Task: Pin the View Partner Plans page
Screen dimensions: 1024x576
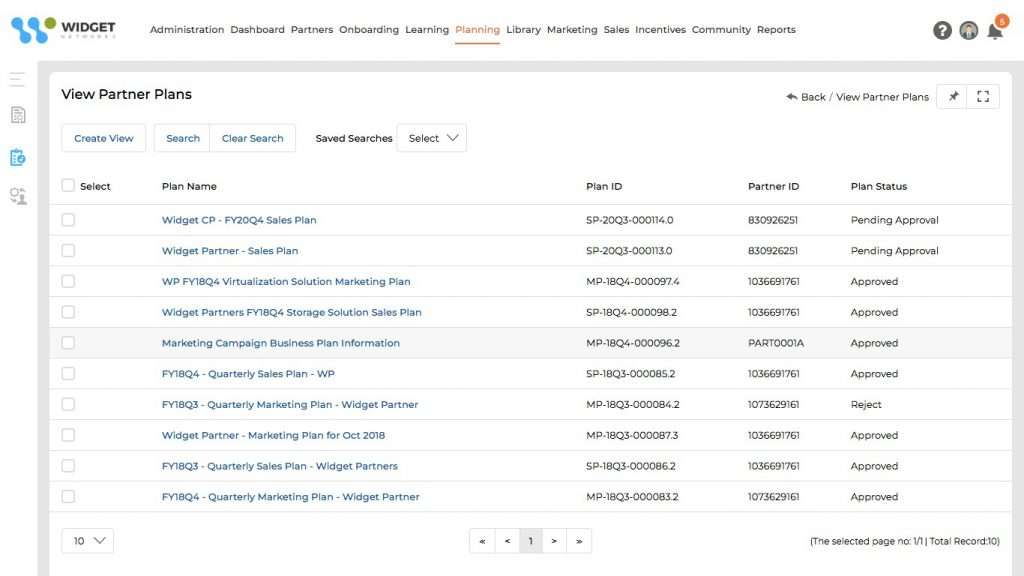Action: pos(953,96)
